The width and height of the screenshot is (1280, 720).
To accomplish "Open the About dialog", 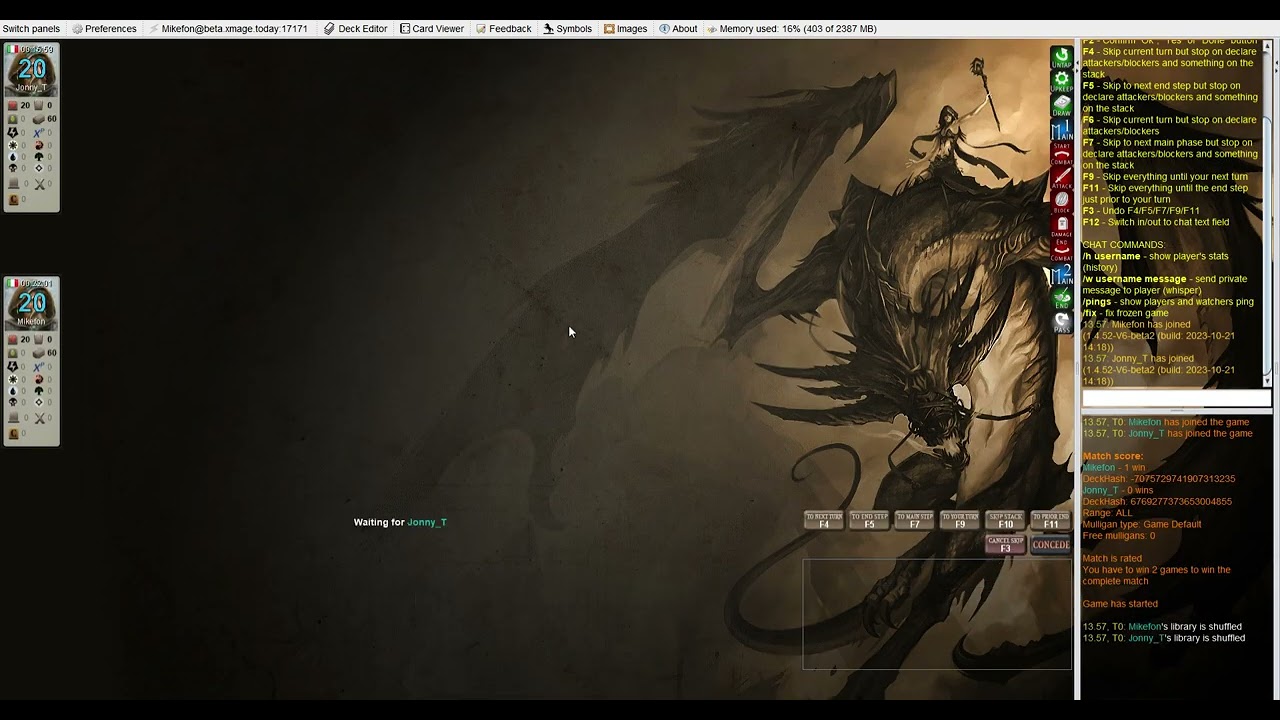I will coord(678,29).
